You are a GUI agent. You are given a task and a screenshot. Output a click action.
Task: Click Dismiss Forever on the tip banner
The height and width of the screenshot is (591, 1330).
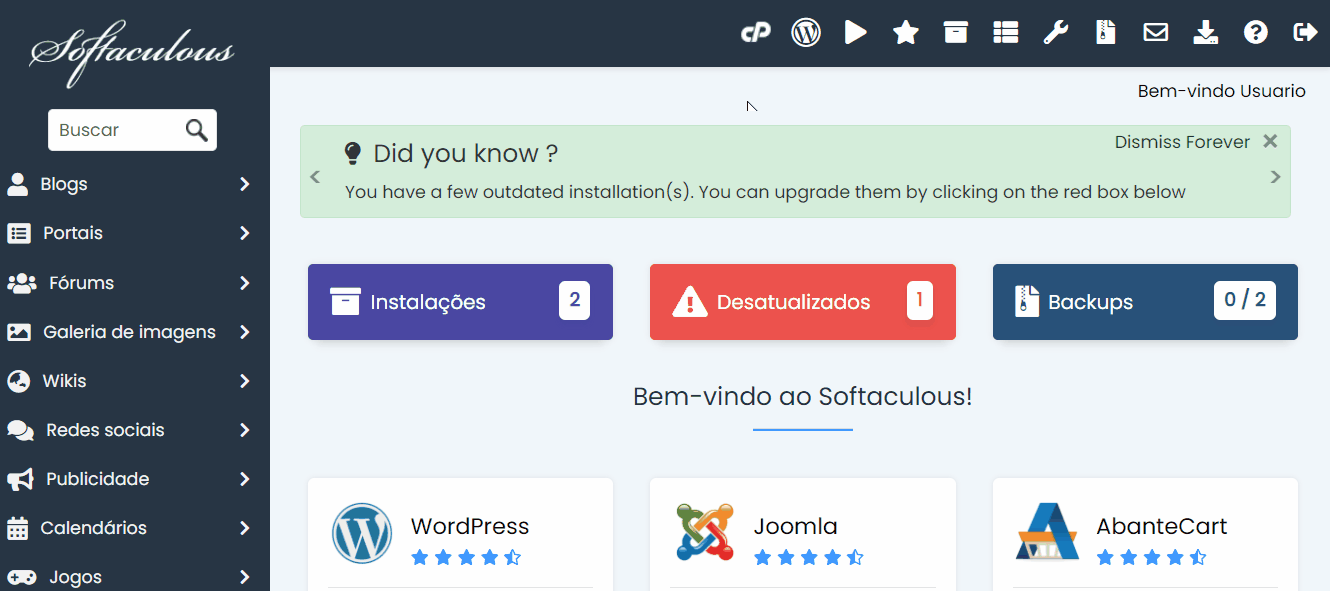click(1182, 142)
